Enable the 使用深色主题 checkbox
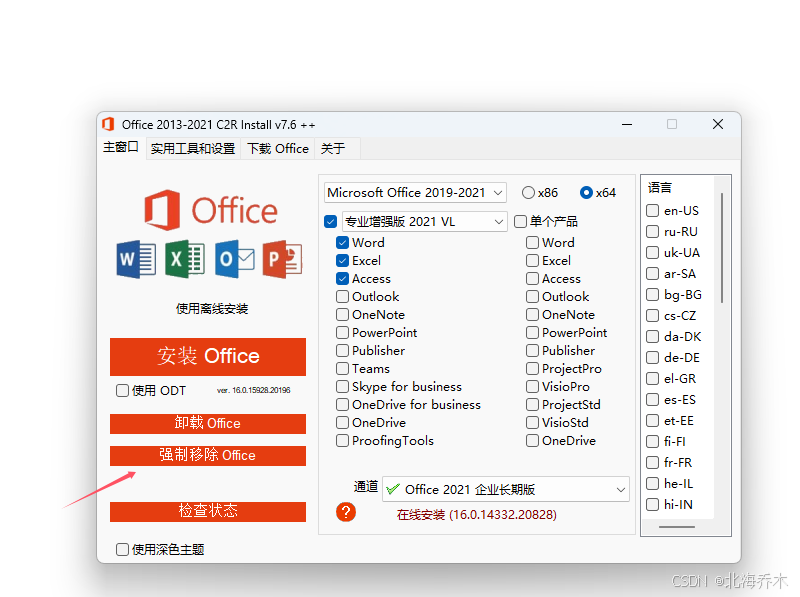This screenshot has width=800, height=597. pos(122,550)
